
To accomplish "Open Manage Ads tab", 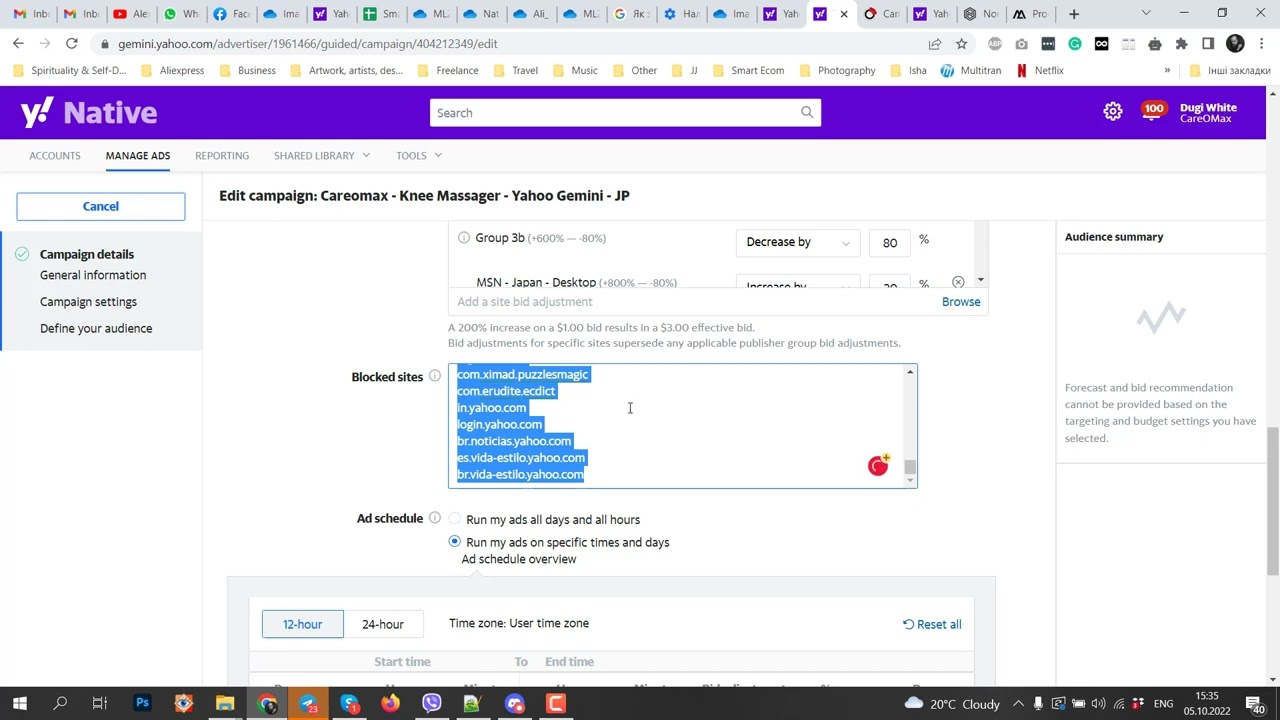I will (138, 155).
